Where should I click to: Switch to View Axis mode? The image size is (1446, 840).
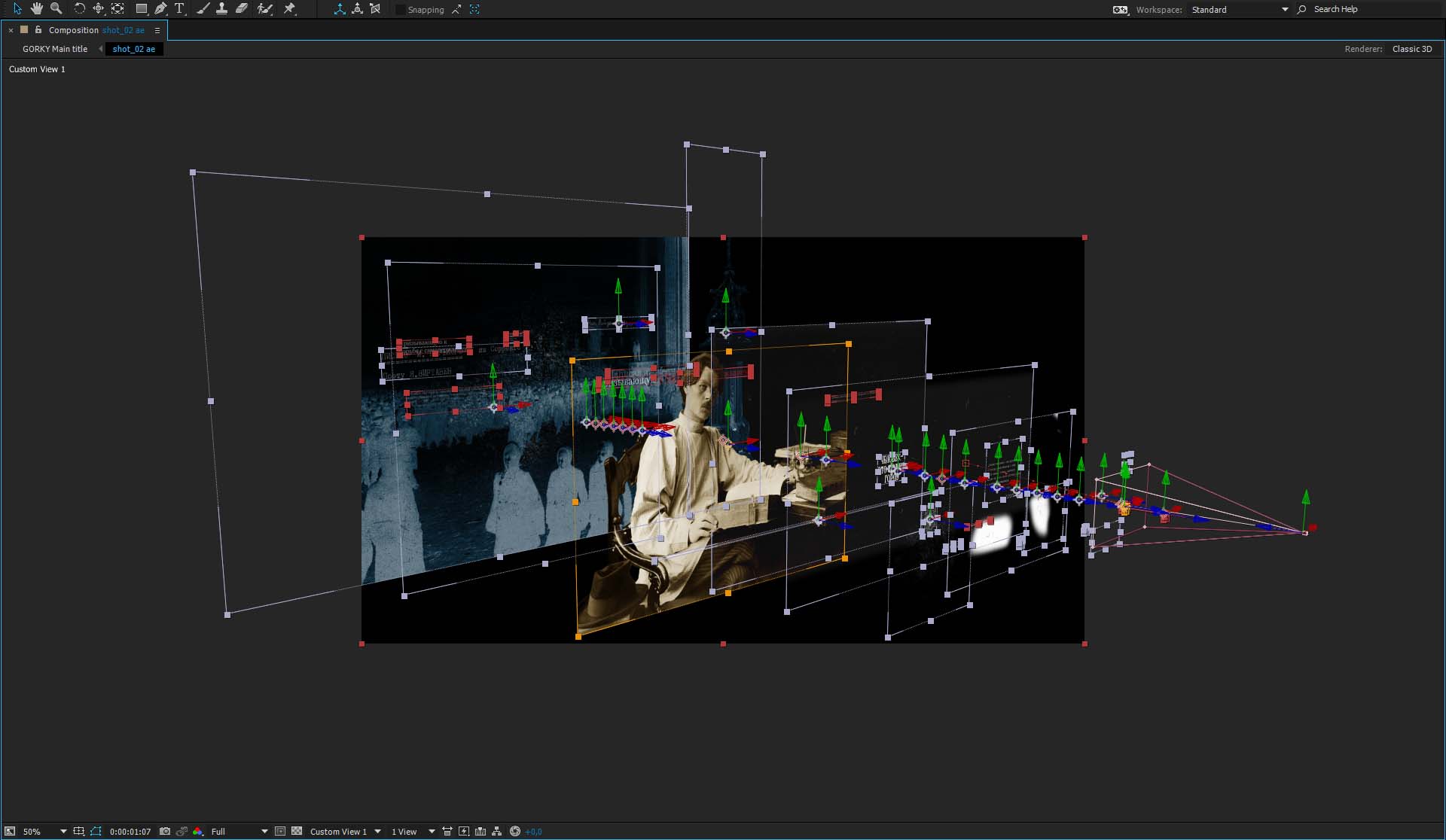pyautogui.click(x=375, y=9)
